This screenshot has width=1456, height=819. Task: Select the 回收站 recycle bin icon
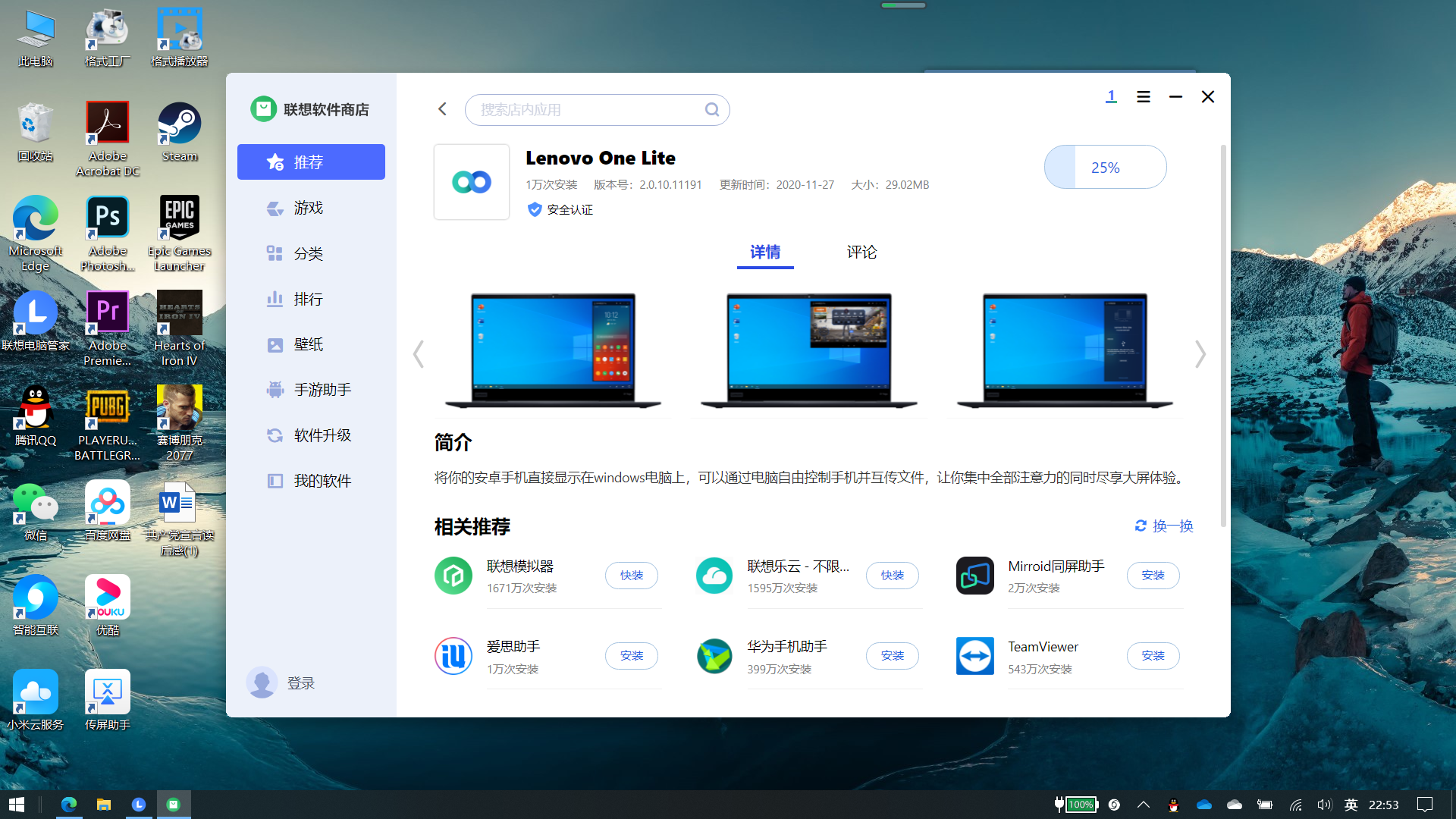tap(36, 133)
